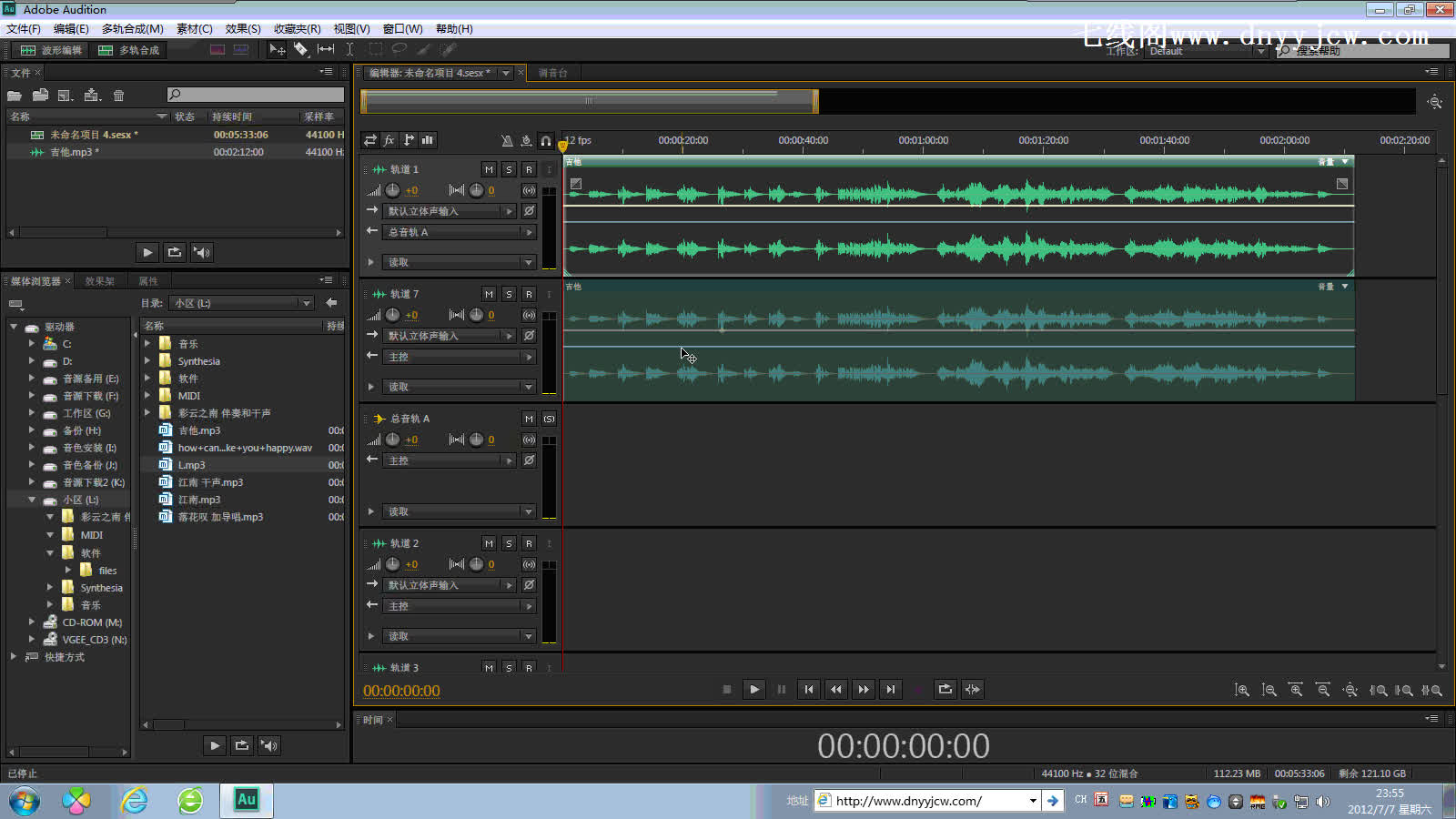Screen dimensions: 1456x819
Task: Adjust 轨道 1 volume knob
Action: [x=392, y=190]
